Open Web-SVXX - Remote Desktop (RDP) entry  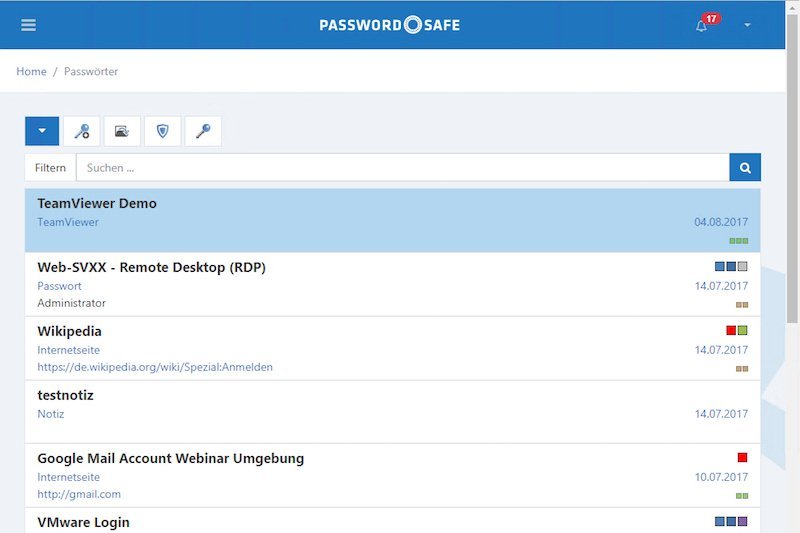pos(392,284)
